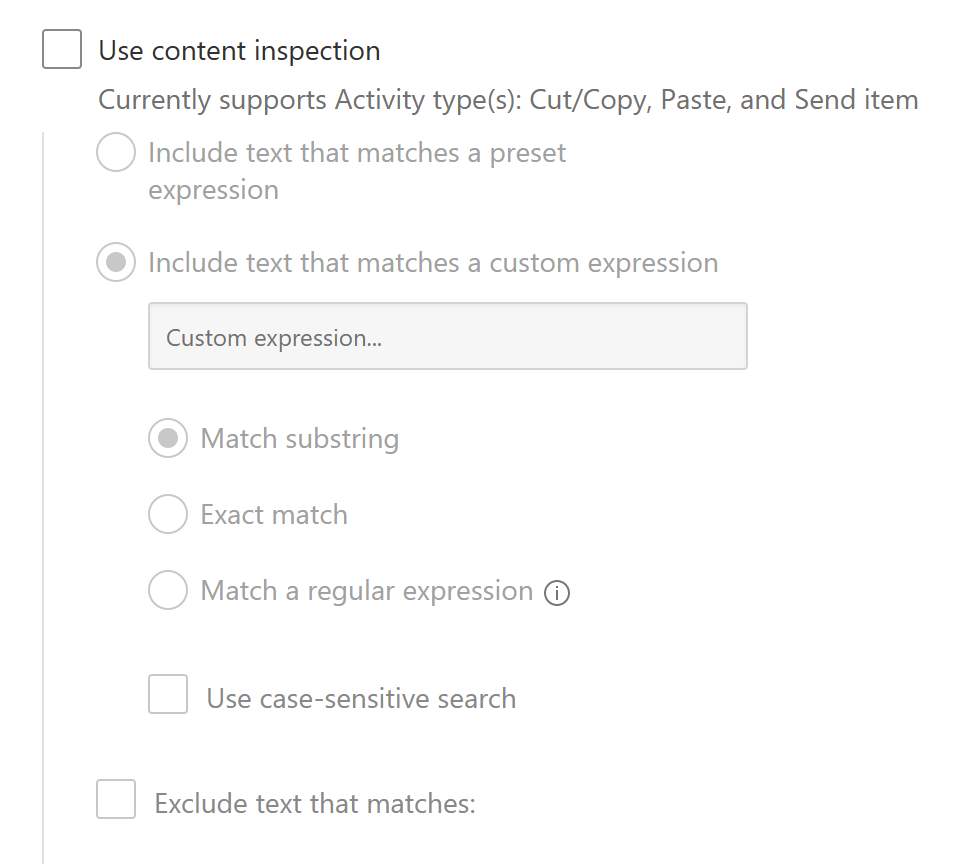Pick the Match a regular expression radio
Image resolution: width=963 pixels, height=864 pixels.
click(x=168, y=590)
